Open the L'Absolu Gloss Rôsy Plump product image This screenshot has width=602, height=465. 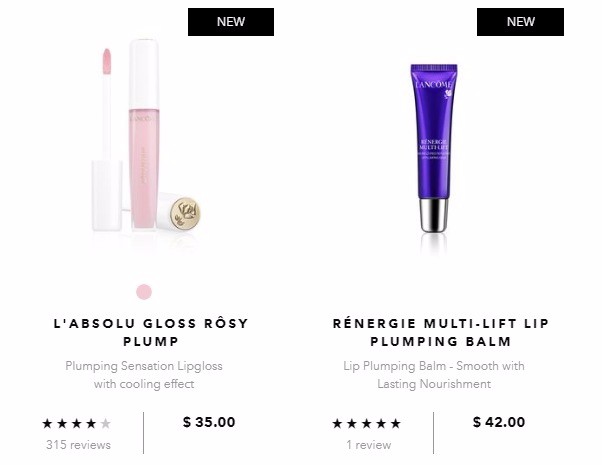click(146, 136)
